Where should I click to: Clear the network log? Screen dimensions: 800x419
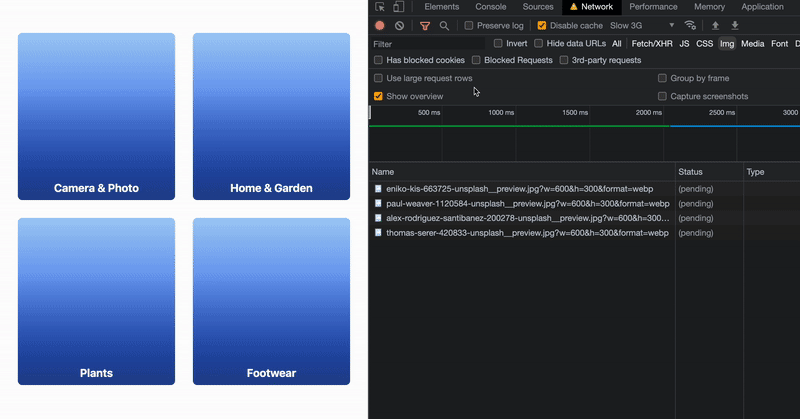(x=399, y=26)
